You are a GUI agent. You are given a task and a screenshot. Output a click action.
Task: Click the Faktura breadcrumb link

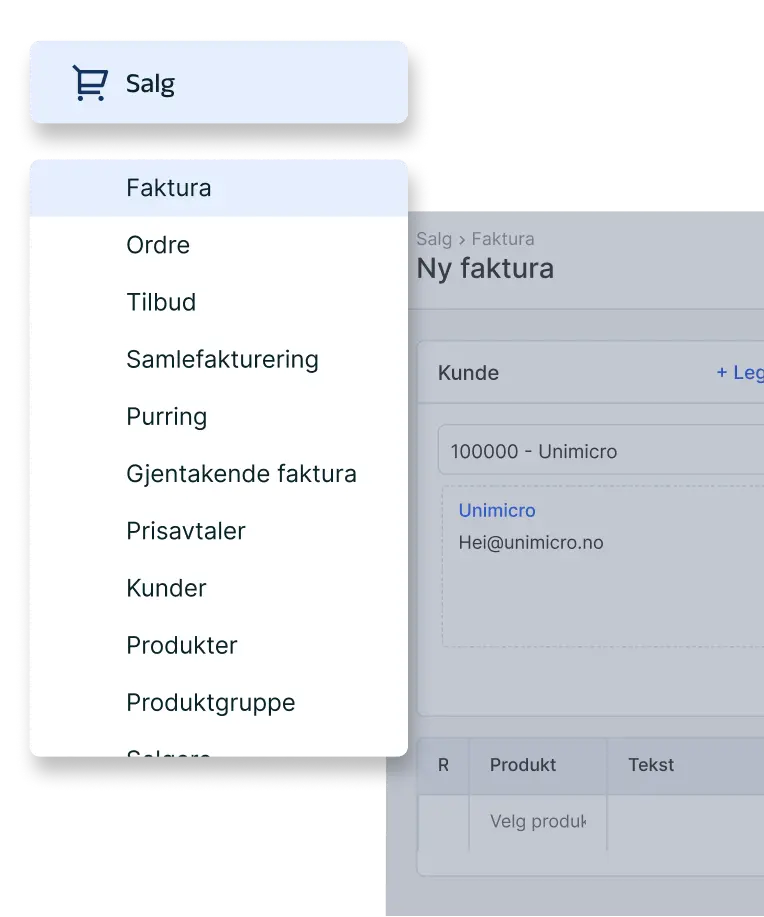click(503, 239)
